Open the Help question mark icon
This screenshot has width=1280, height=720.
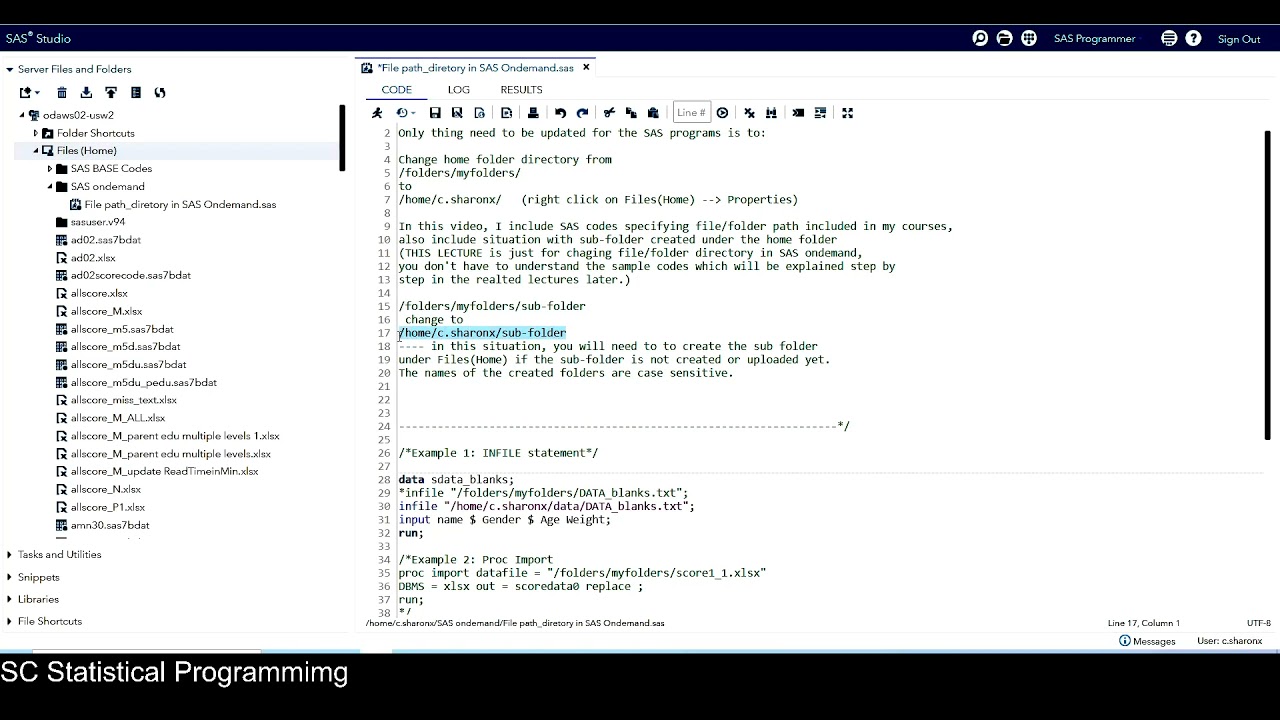click(1193, 38)
